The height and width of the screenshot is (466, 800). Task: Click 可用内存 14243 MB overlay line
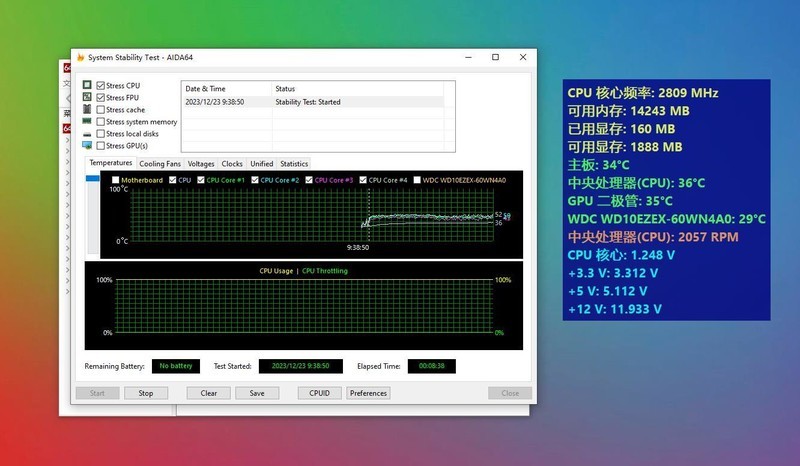629,111
